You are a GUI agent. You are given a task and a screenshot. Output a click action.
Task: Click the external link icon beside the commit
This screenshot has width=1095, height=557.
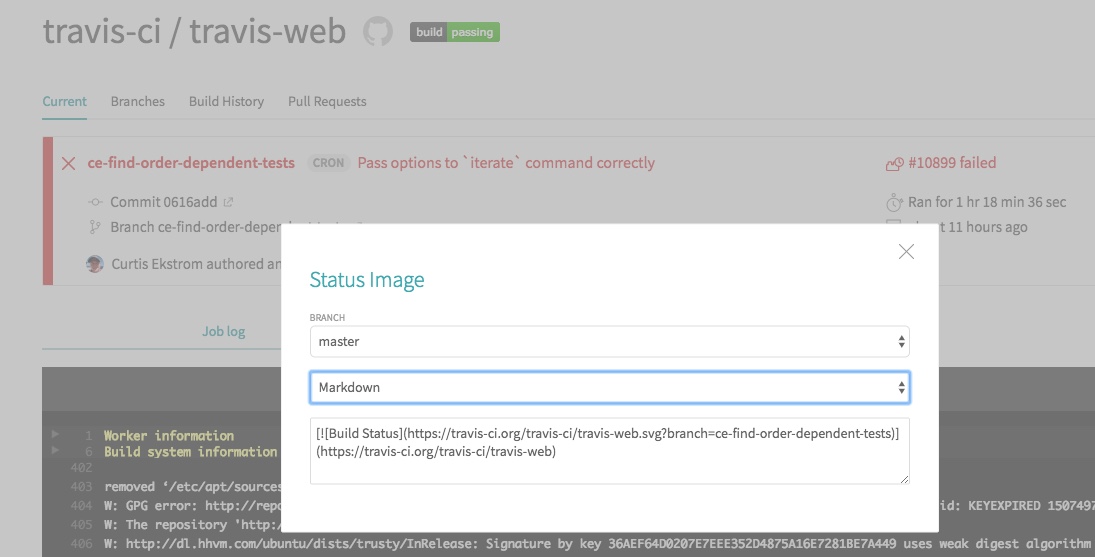(228, 202)
